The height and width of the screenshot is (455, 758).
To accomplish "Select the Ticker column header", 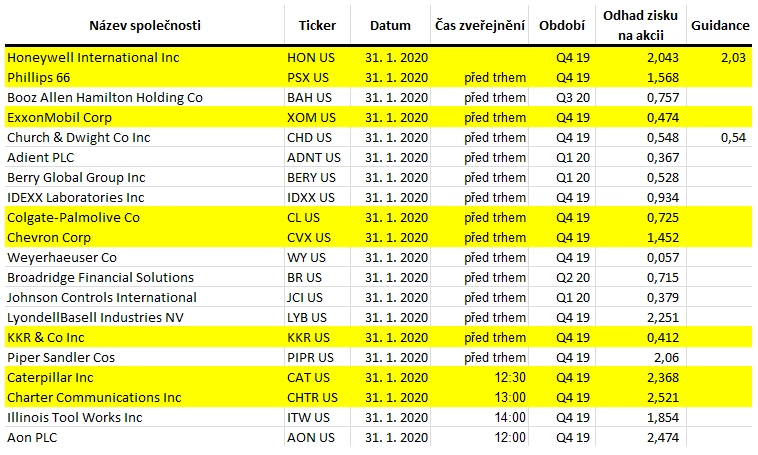I will [317, 25].
